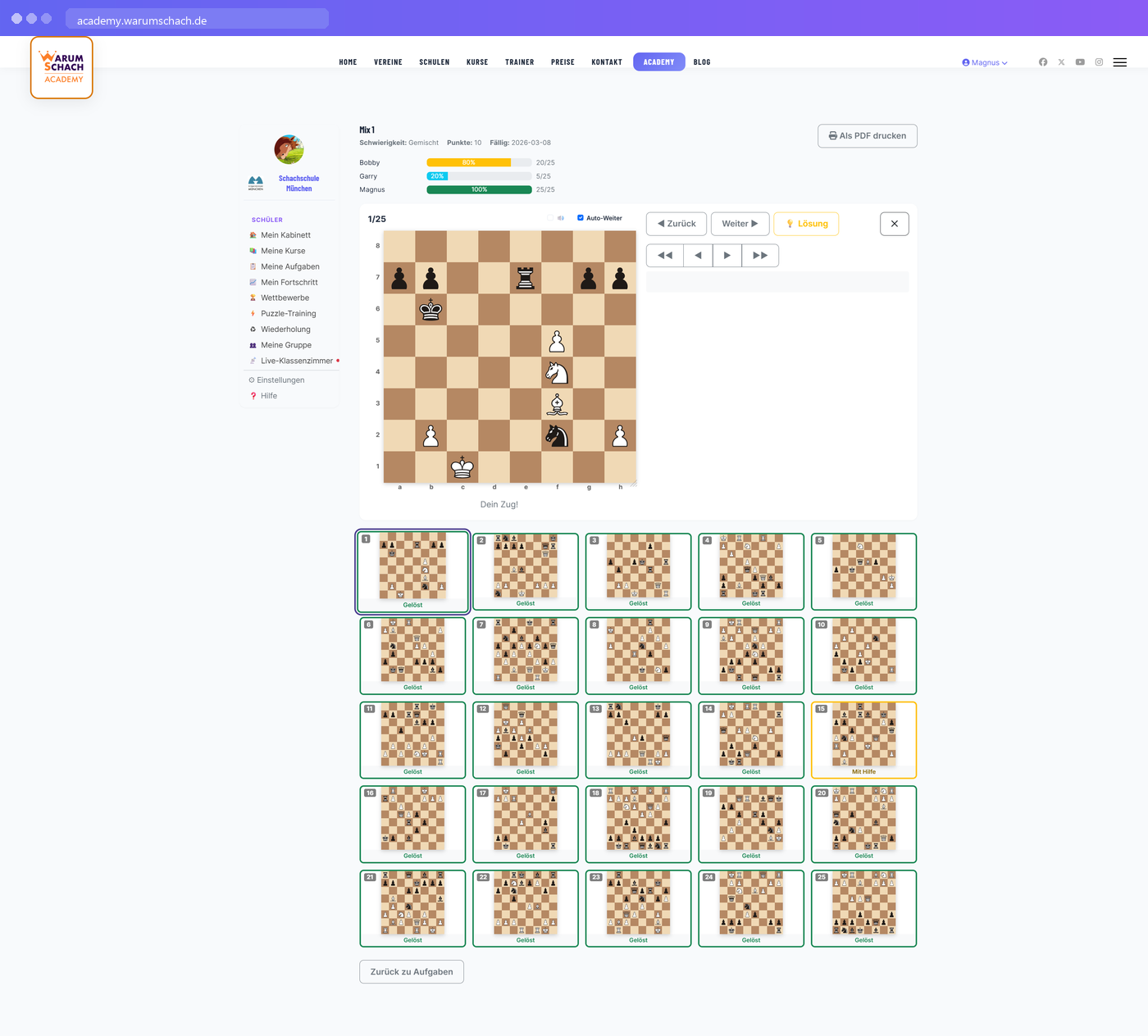Open the X social icon

[x=1062, y=62]
